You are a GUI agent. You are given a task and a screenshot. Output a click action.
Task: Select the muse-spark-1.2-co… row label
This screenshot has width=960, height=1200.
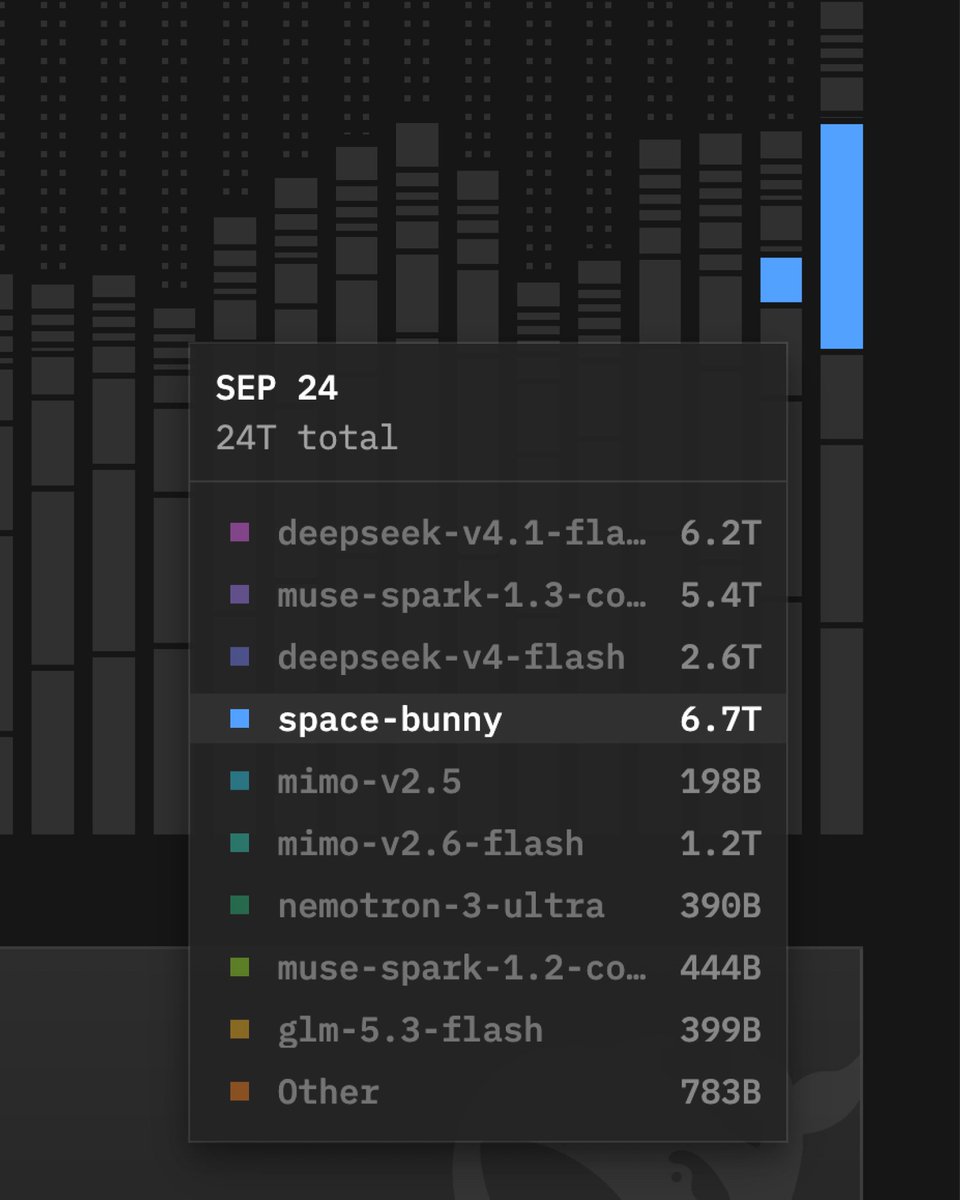(462, 967)
